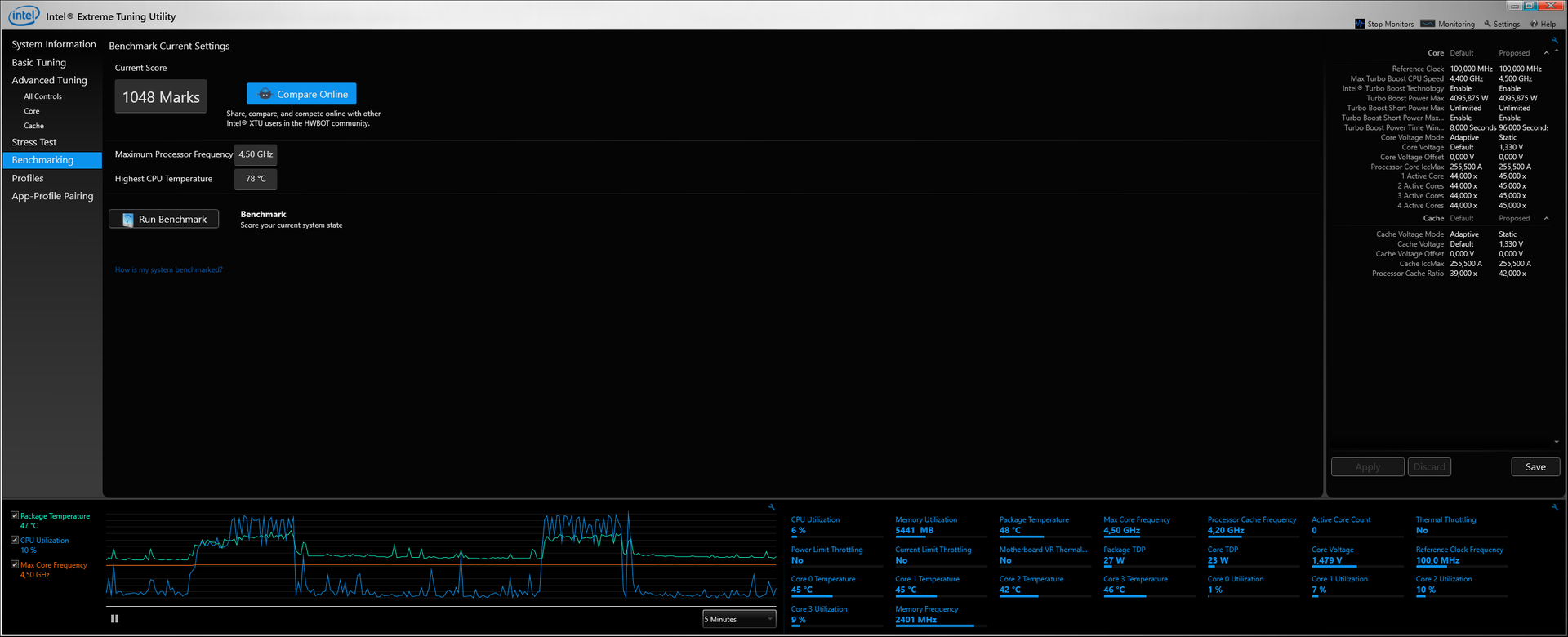The height and width of the screenshot is (637, 1568).
Task: Click wrench icon above Core settings panel
Action: [x=1555, y=40]
